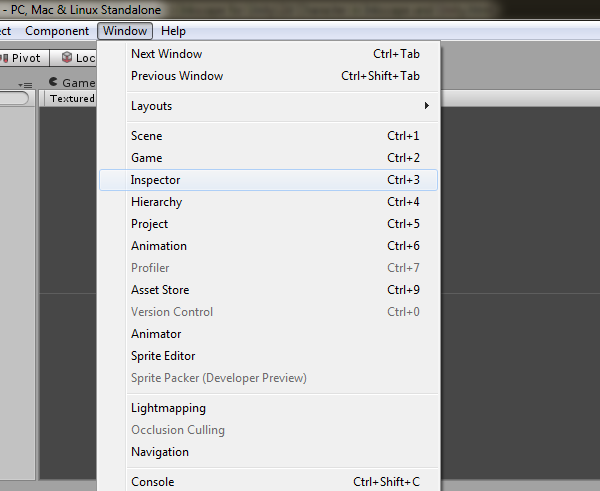Image resolution: width=600 pixels, height=491 pixels.
Task: Open the Help menu
Action: coord(173,31)
